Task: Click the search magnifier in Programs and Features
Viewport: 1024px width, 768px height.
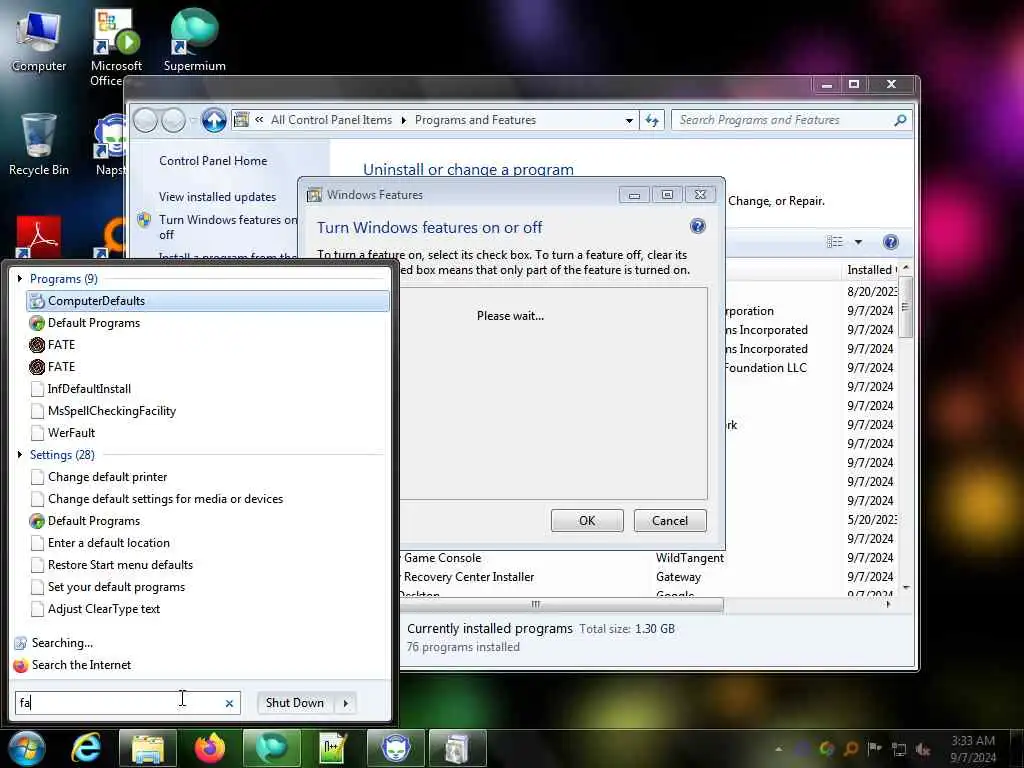Action: pyautogui.click(x=900, y=120)
